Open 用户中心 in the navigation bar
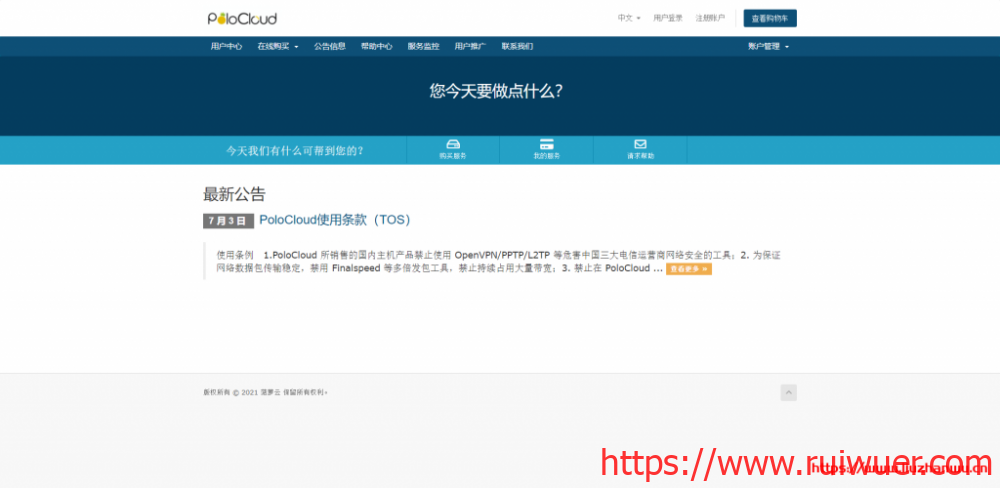The image size is (1000, 488). tap(226, 46)
